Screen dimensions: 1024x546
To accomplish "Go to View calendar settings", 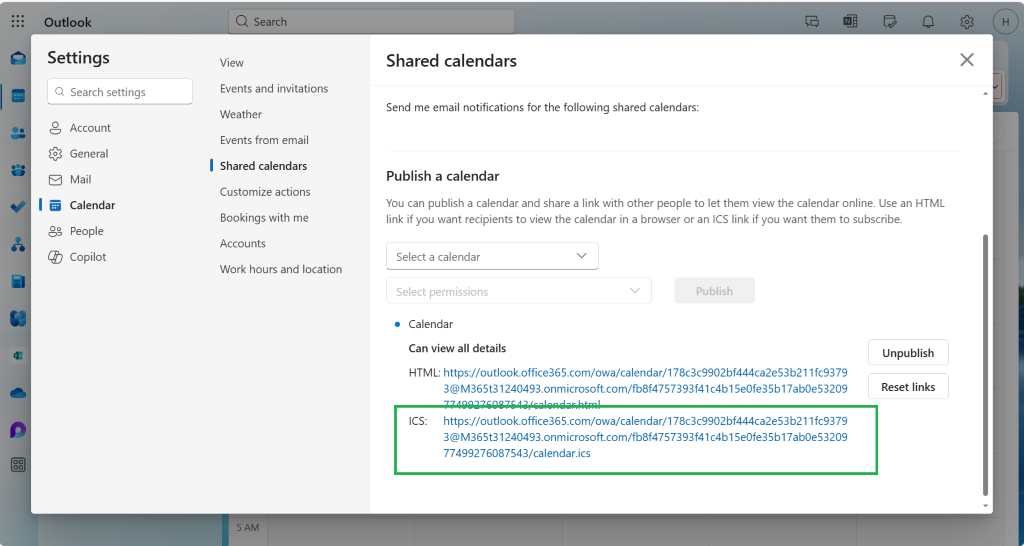I will (x=232, y=63).
